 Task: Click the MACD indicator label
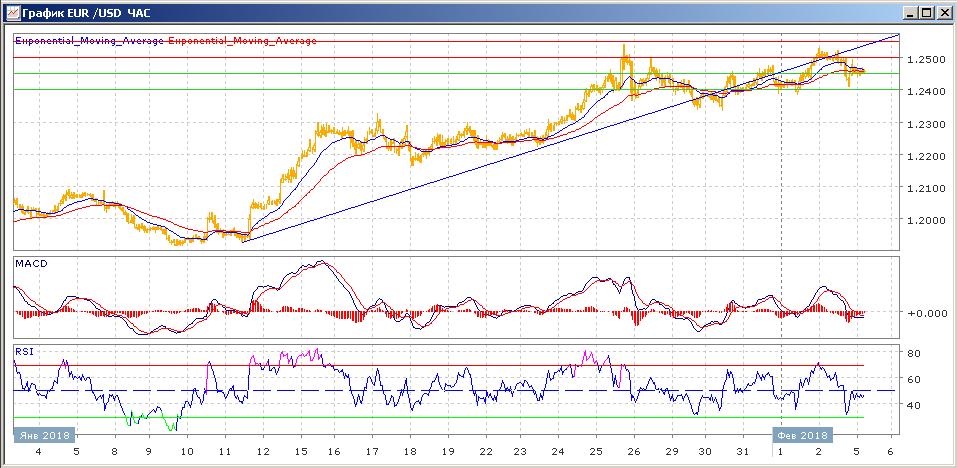[x=30, y=264]
